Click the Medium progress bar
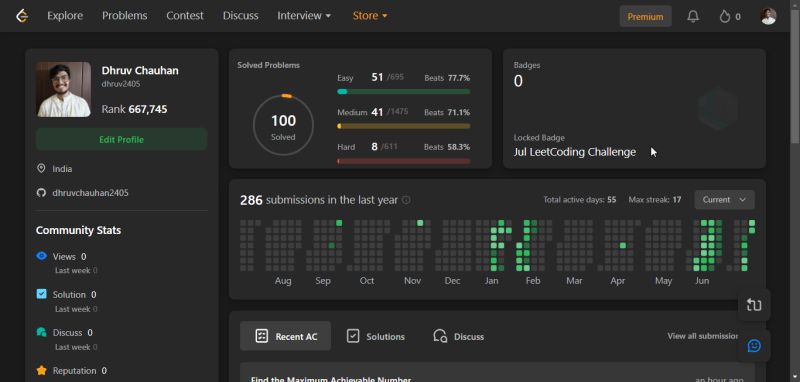 pos(404,126)
